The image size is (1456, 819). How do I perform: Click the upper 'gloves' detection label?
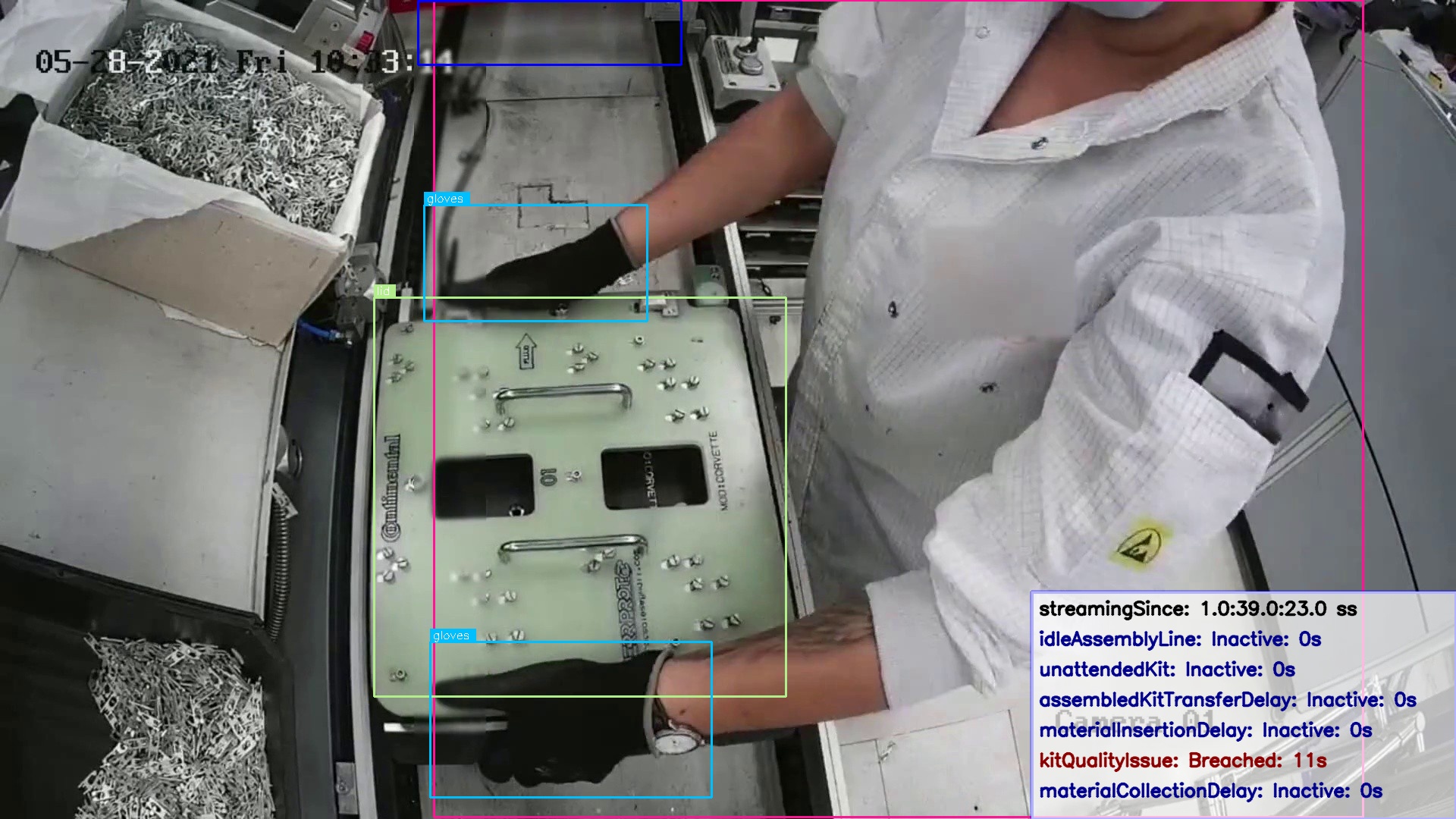(x=446, y=199)
